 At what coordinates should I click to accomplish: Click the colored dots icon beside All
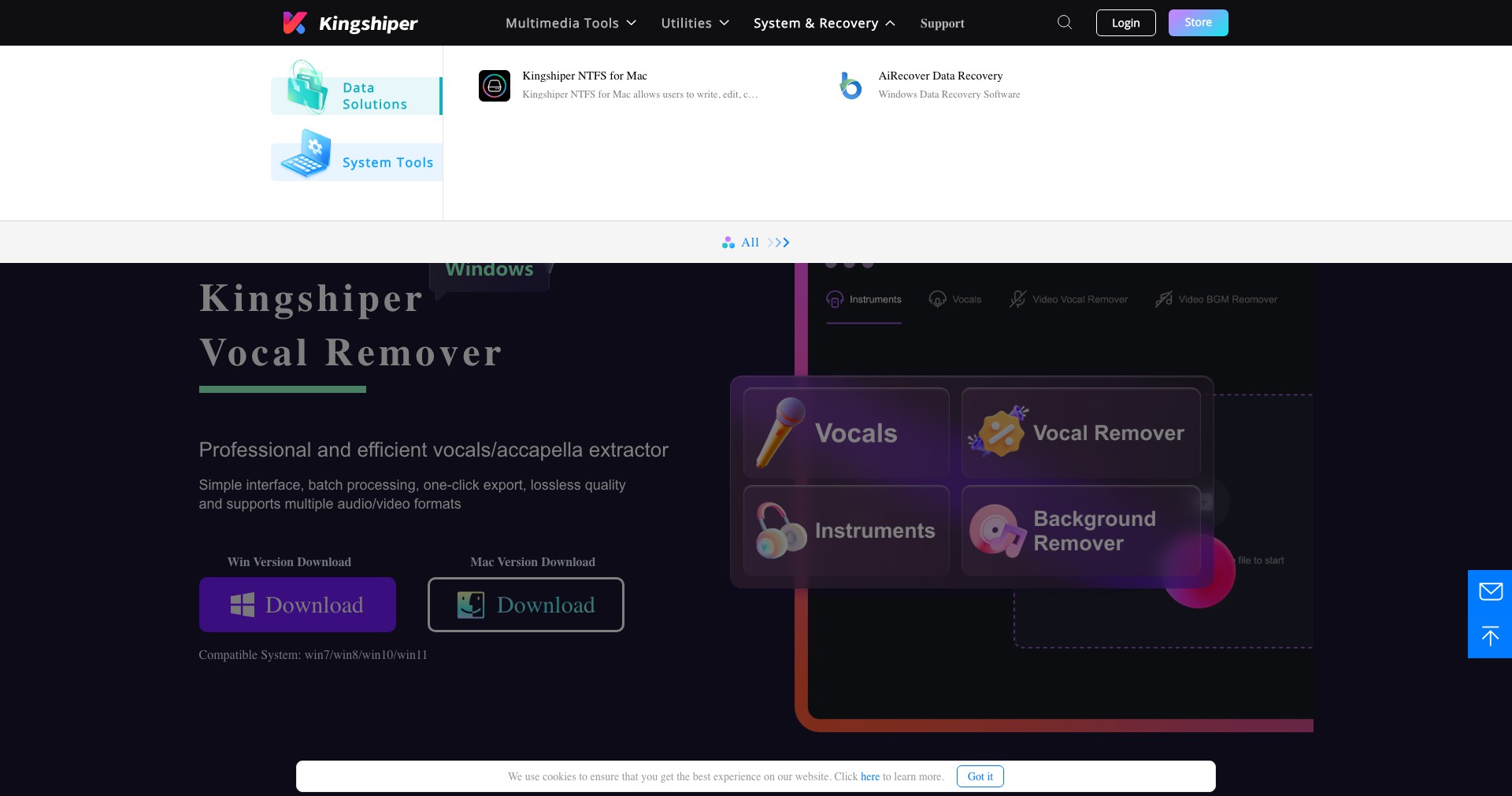(x=728, y=243)
